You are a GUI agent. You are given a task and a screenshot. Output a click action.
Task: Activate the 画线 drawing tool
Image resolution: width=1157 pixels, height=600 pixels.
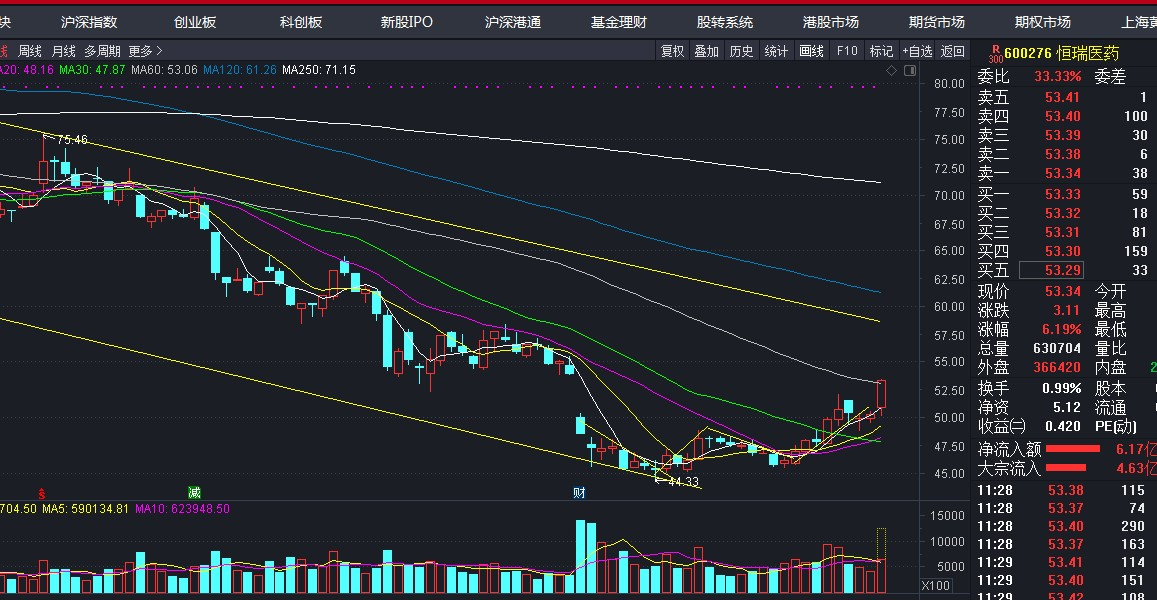(x=811, y=51)
